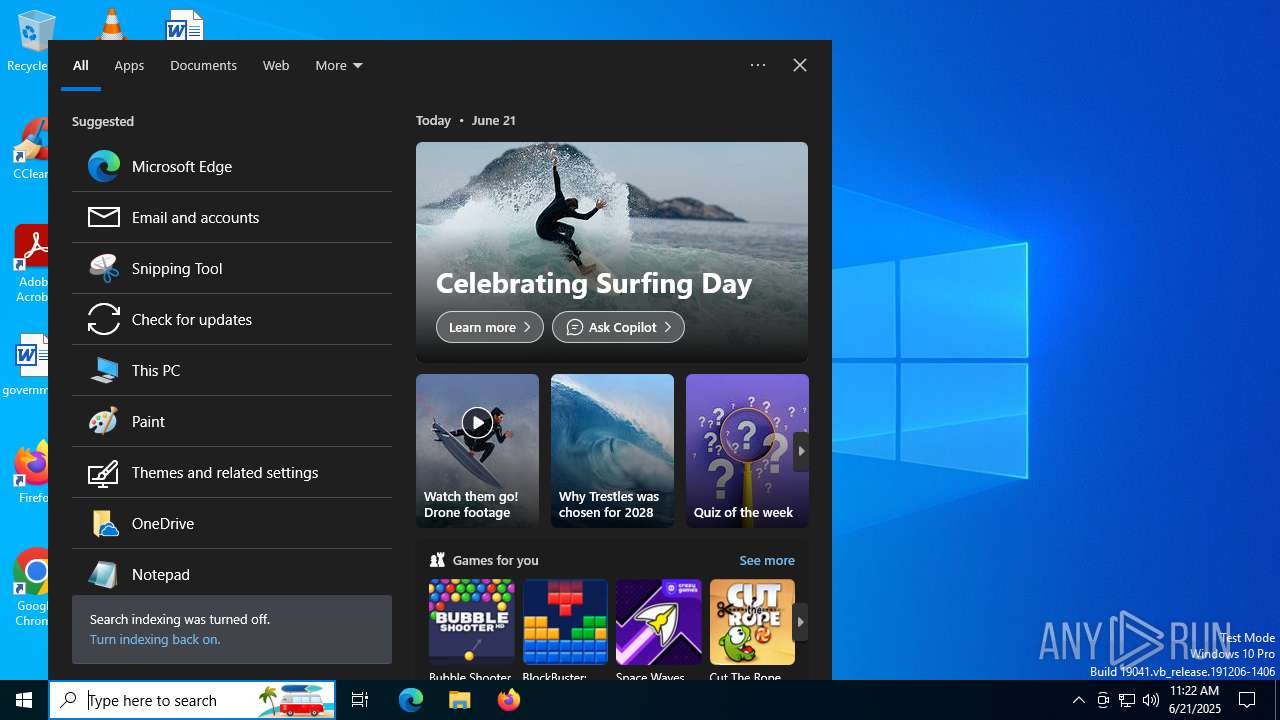Open Quiz of the week card

point(747,450)
